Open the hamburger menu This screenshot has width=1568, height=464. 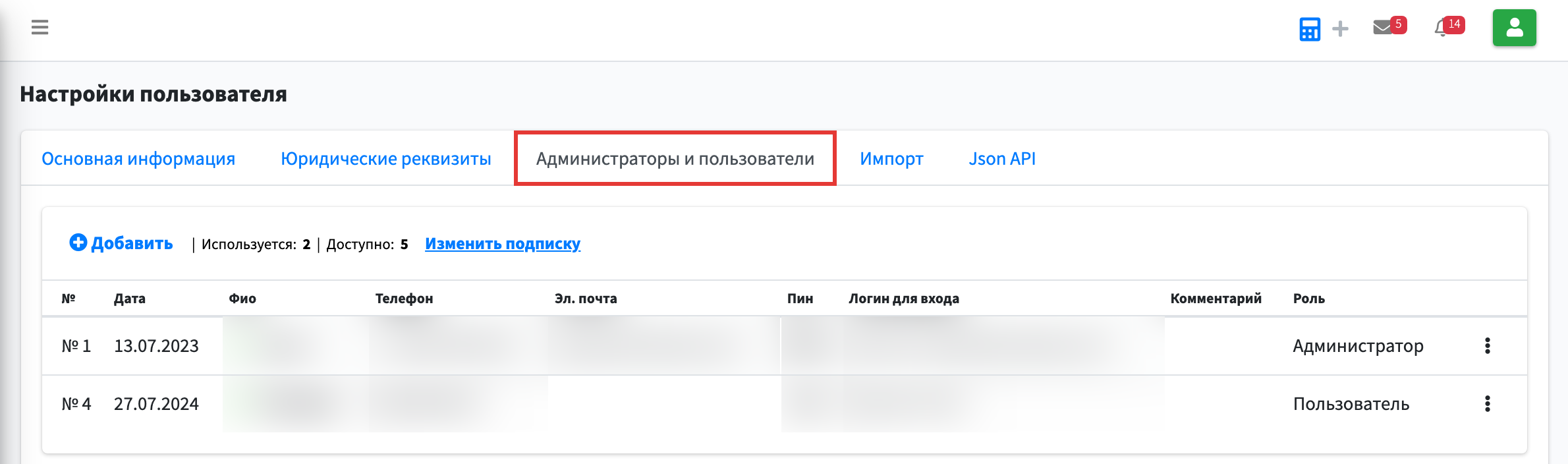click(x=40, y=27)
